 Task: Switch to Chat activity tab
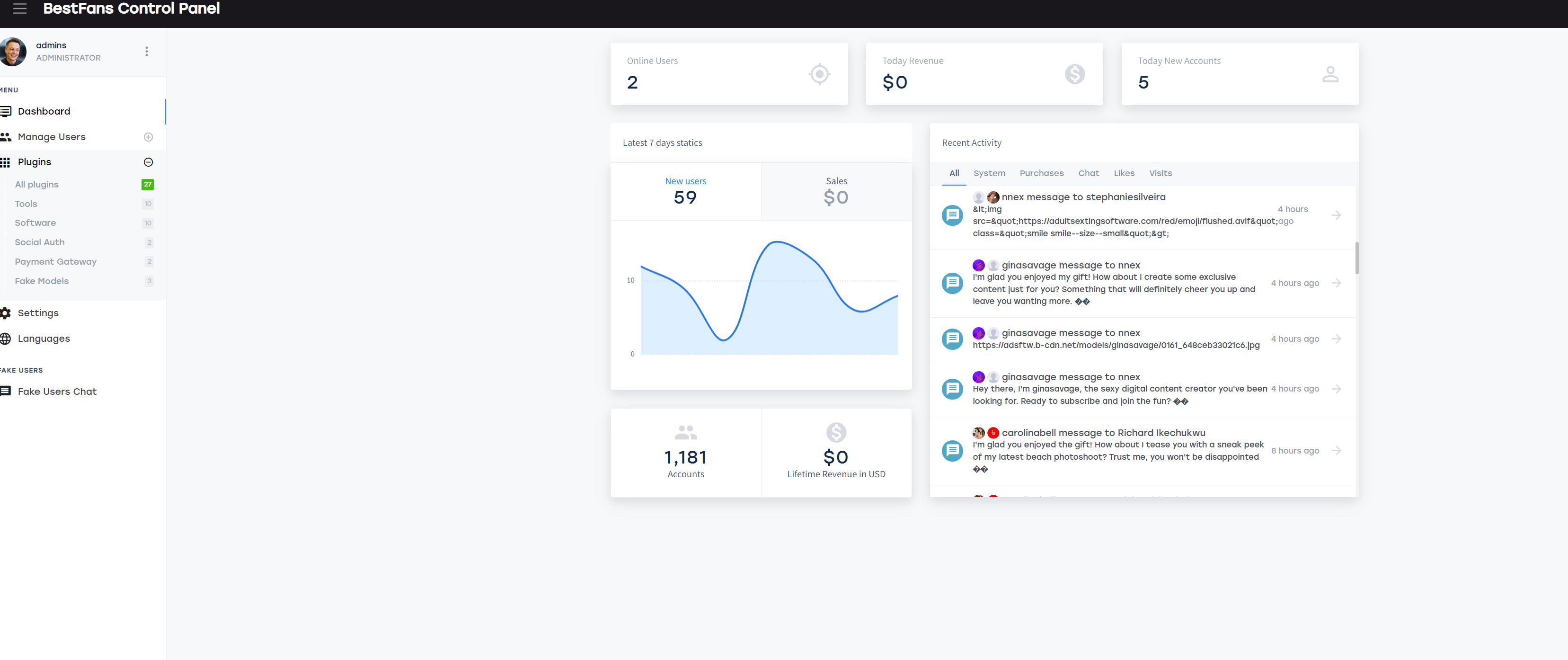1089,174
